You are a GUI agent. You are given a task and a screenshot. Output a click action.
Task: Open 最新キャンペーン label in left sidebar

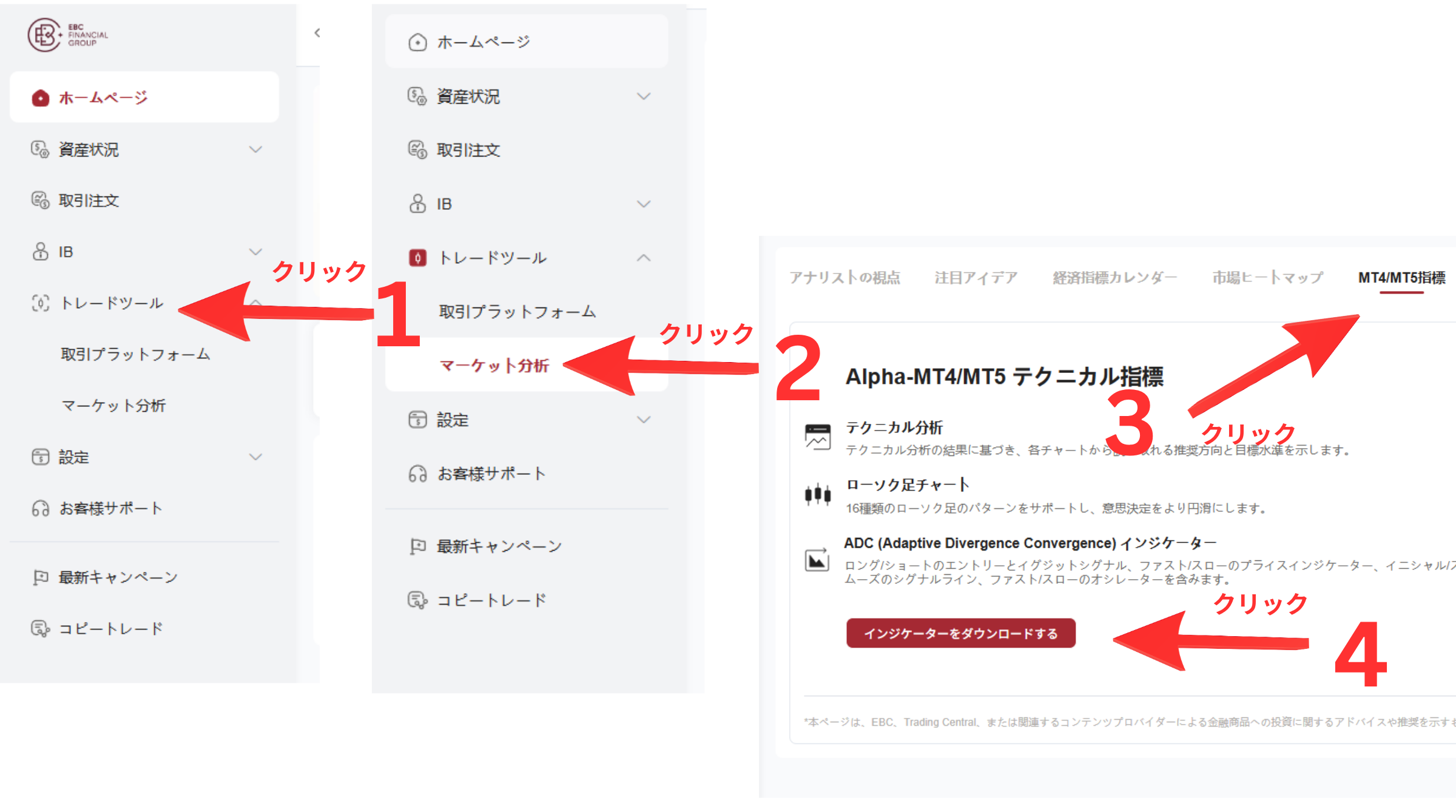tap(118, 577)
